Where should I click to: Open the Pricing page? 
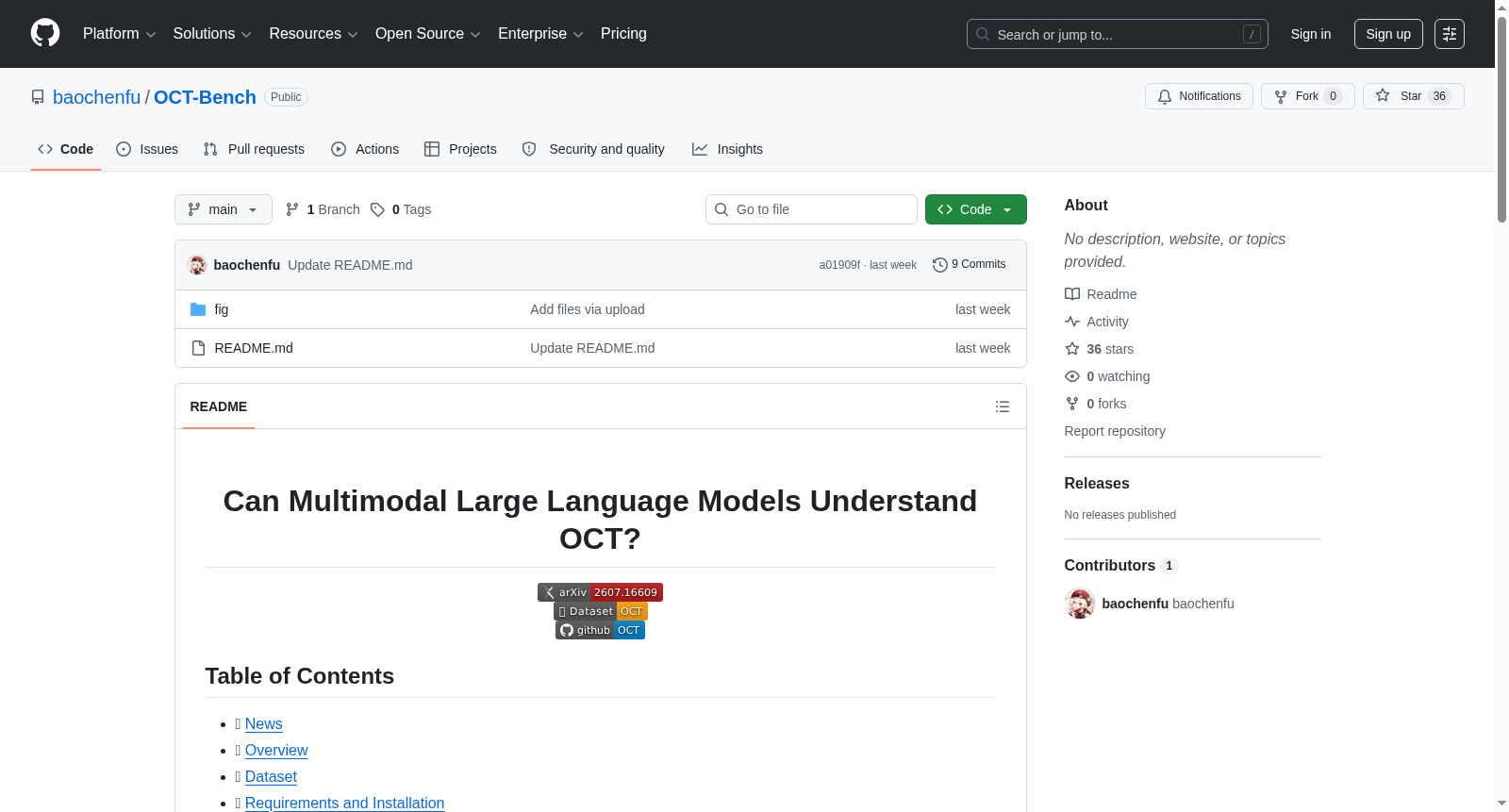623,34
